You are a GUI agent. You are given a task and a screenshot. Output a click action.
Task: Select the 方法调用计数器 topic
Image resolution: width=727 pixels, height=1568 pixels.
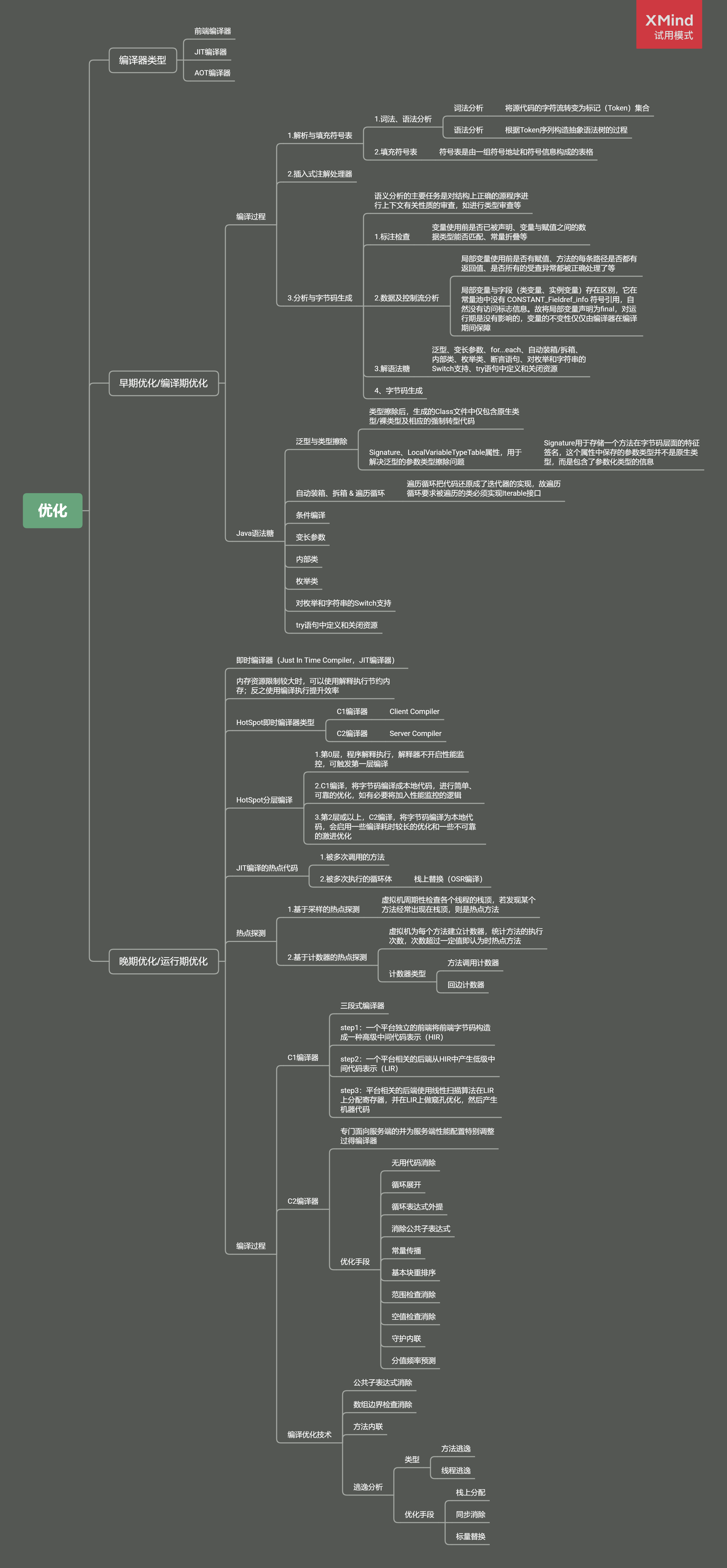[473, 962]
